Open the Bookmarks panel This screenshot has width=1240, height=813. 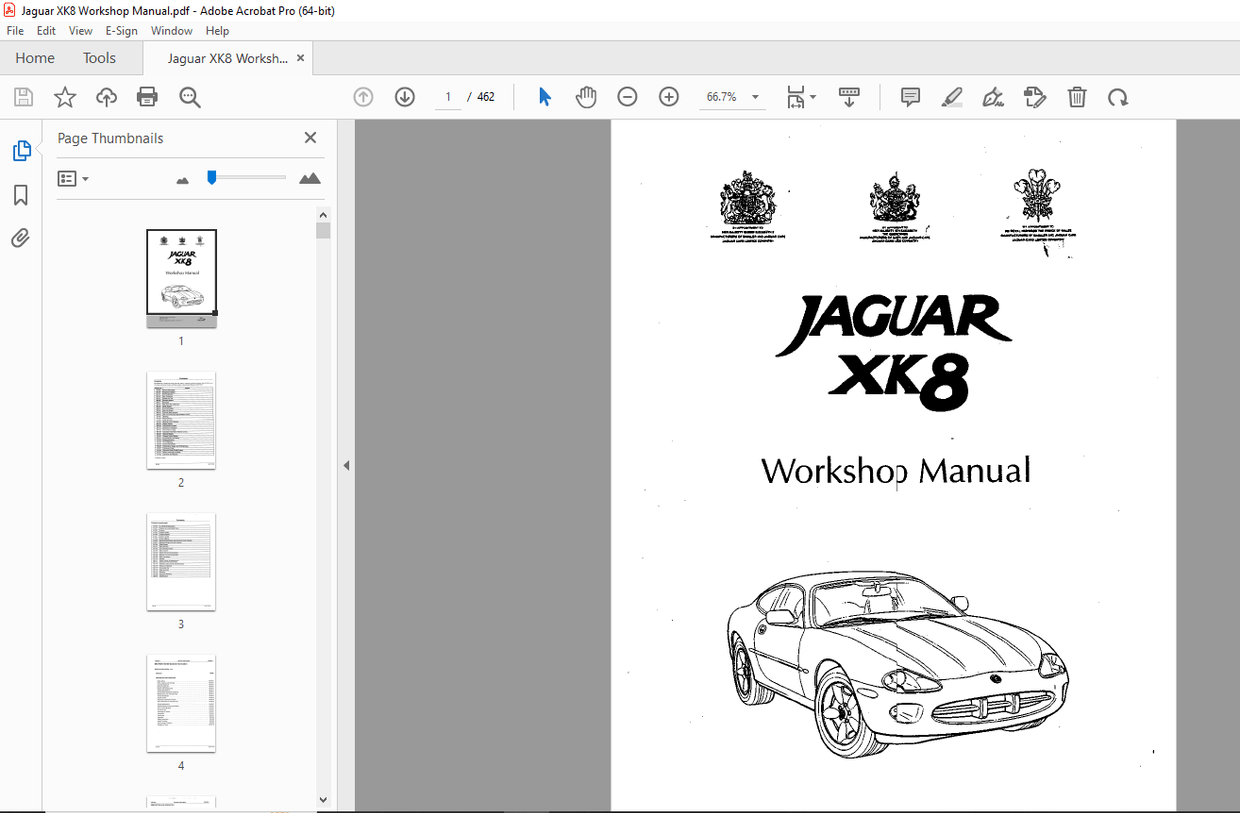pyautogui.click(x=20, y=195)
